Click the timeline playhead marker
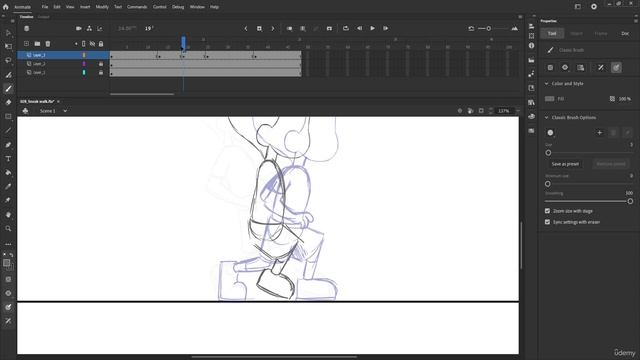The height and width of the screenshot is (360, 640). pos(183,43)
